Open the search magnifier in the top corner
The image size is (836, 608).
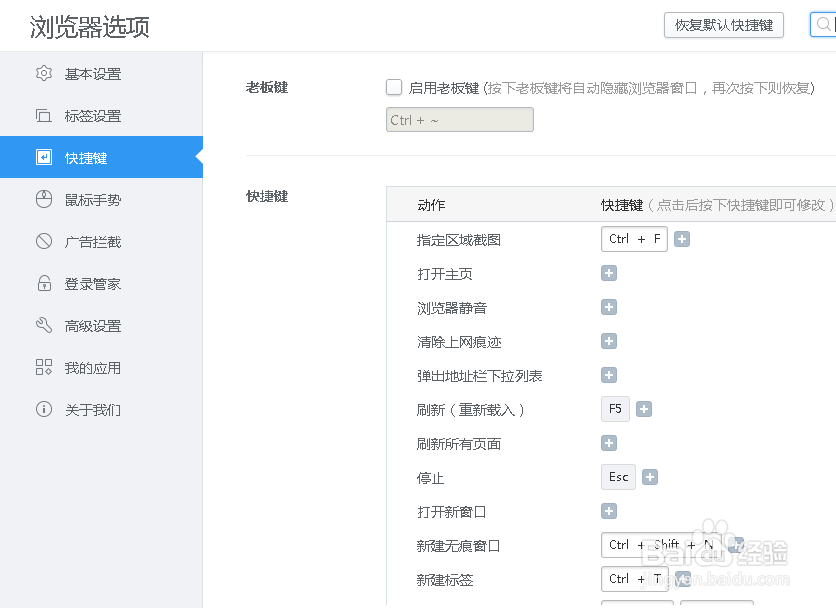tap(828, 25)
